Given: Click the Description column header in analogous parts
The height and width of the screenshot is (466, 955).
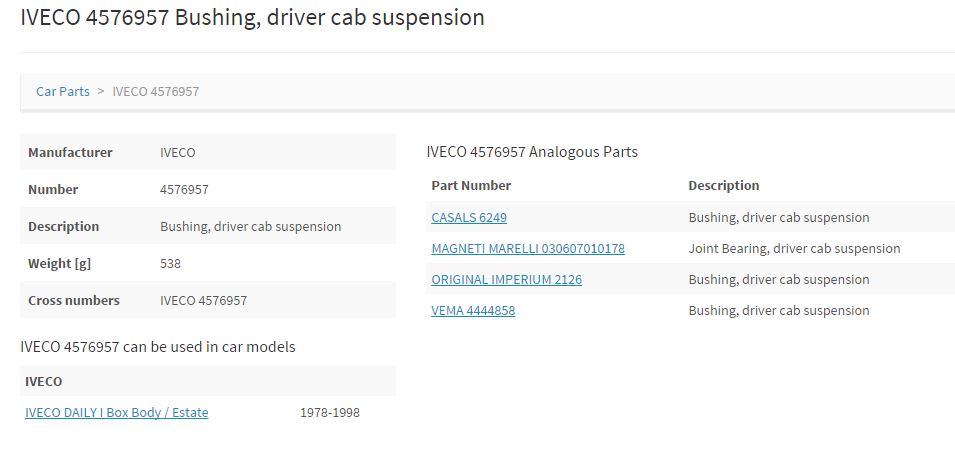Looking at the screenshot, I should point(723,185).
